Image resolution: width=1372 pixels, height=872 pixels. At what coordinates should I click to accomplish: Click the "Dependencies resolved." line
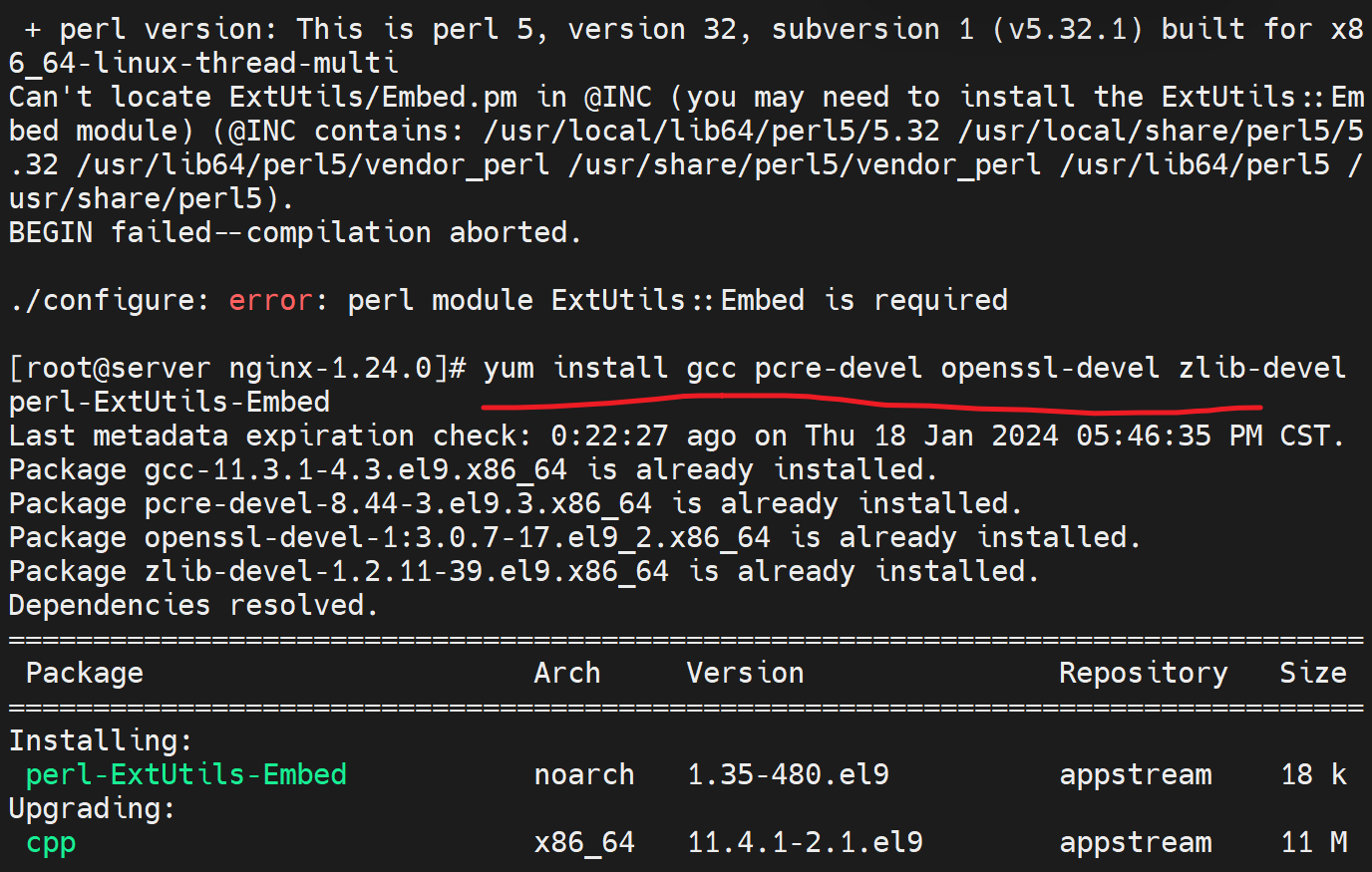pos(194,605)
